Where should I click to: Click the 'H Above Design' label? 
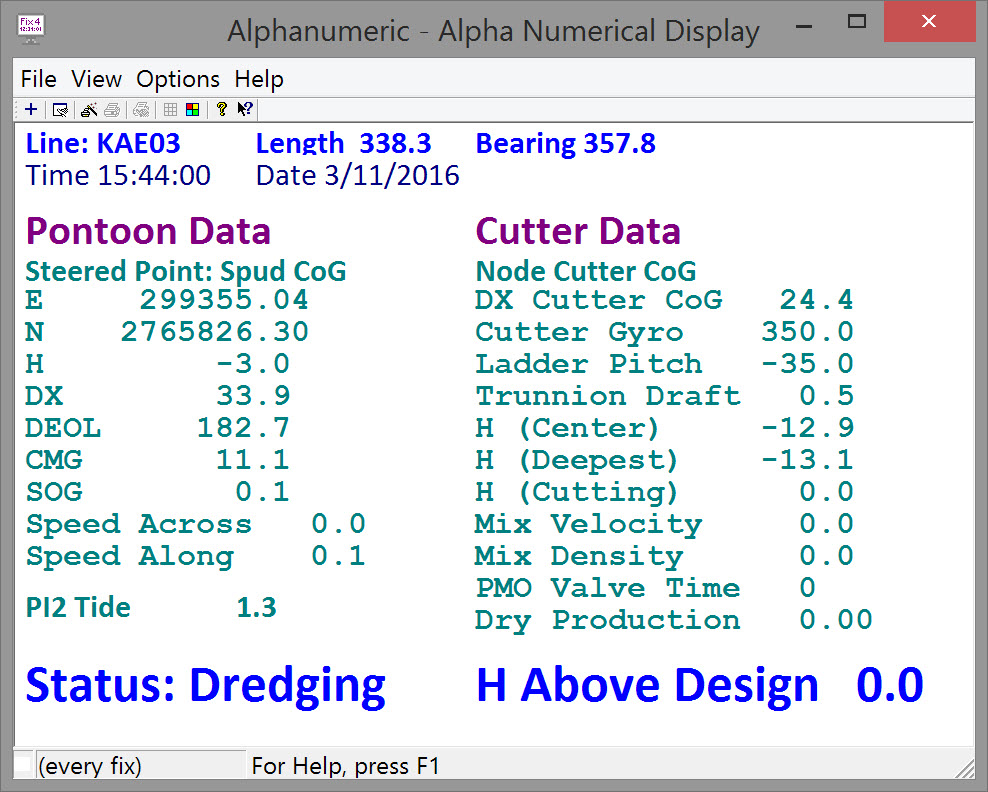click(x=647, y=686)
